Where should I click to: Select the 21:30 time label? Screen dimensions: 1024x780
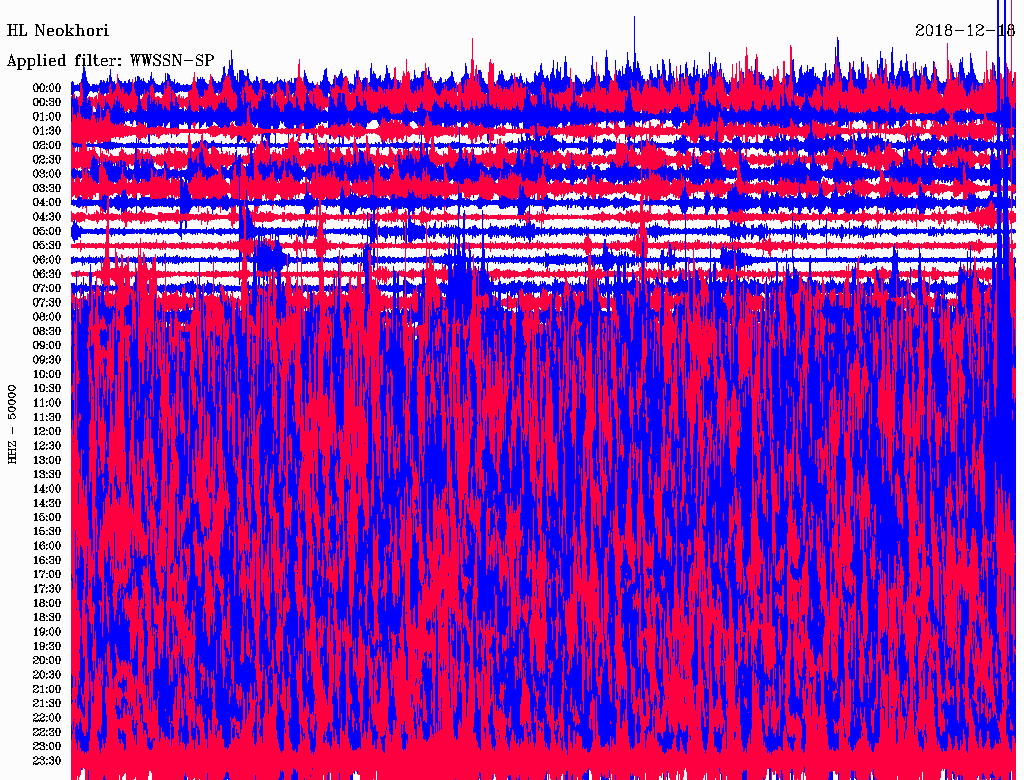coord(47,704)
